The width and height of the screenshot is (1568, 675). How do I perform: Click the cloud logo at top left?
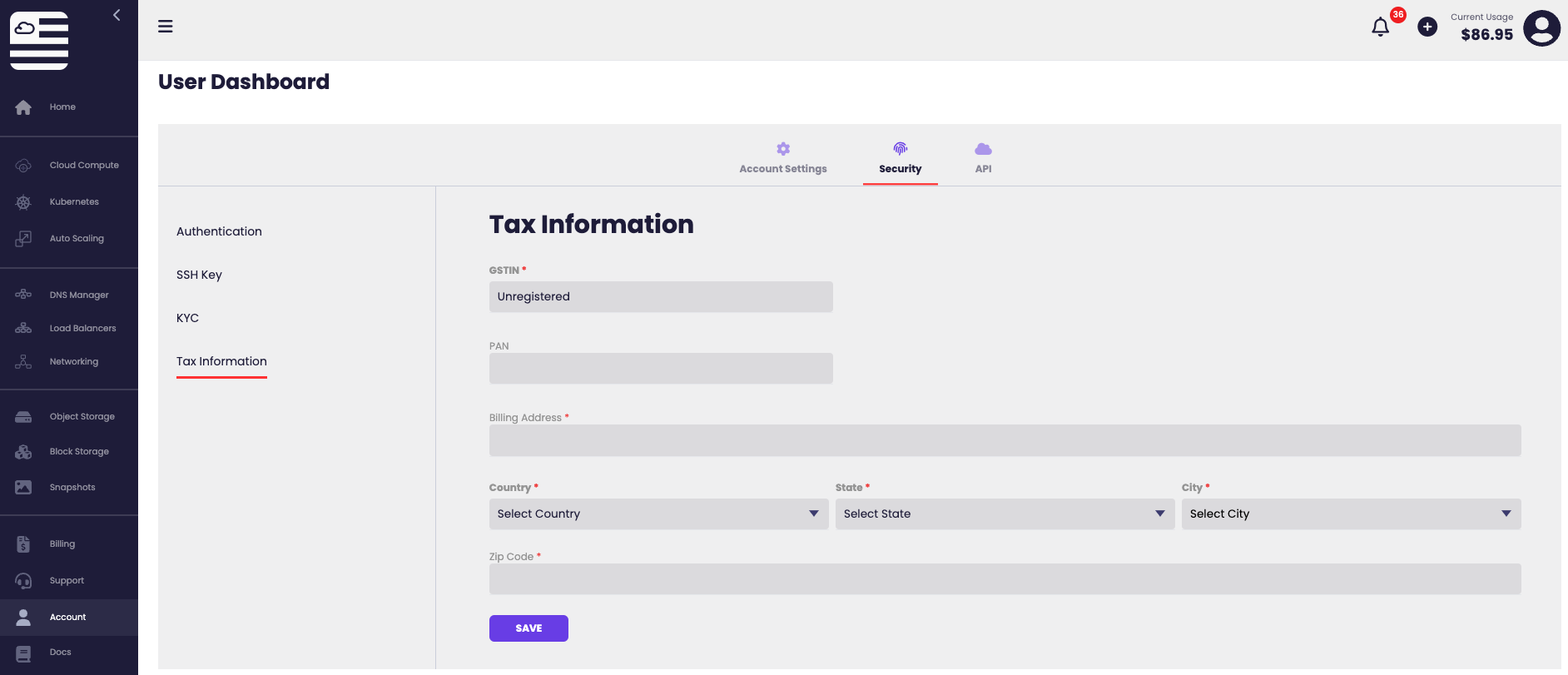pos(39,41)
